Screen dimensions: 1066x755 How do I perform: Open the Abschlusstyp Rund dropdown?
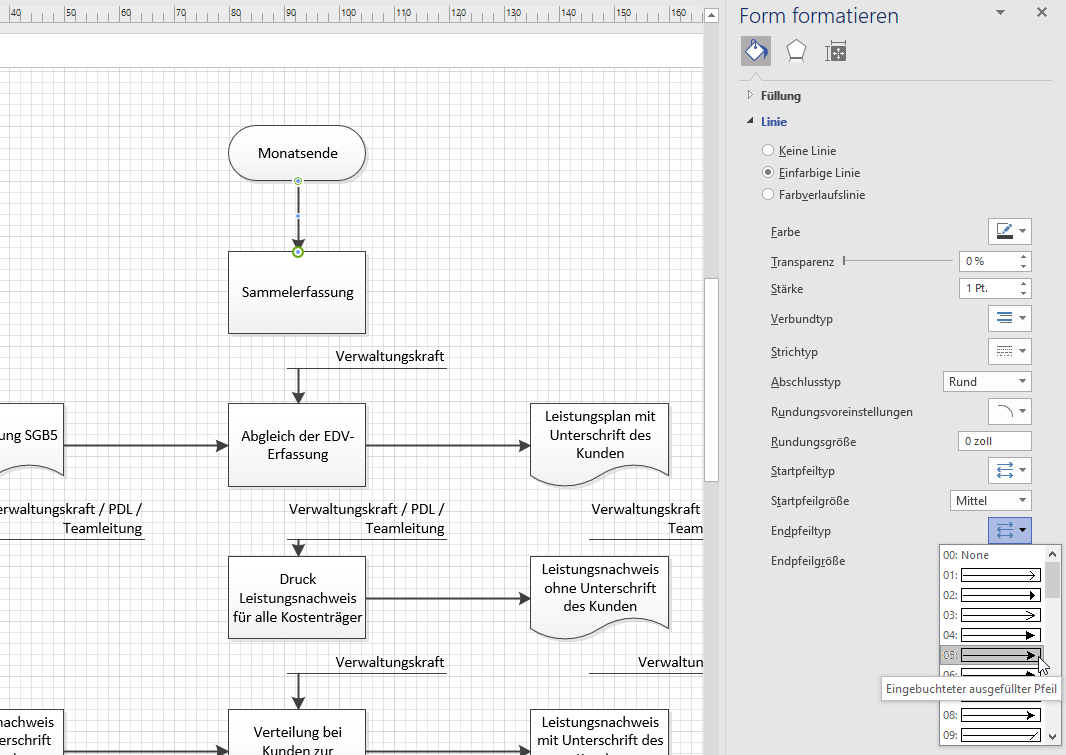coord(986,382)
